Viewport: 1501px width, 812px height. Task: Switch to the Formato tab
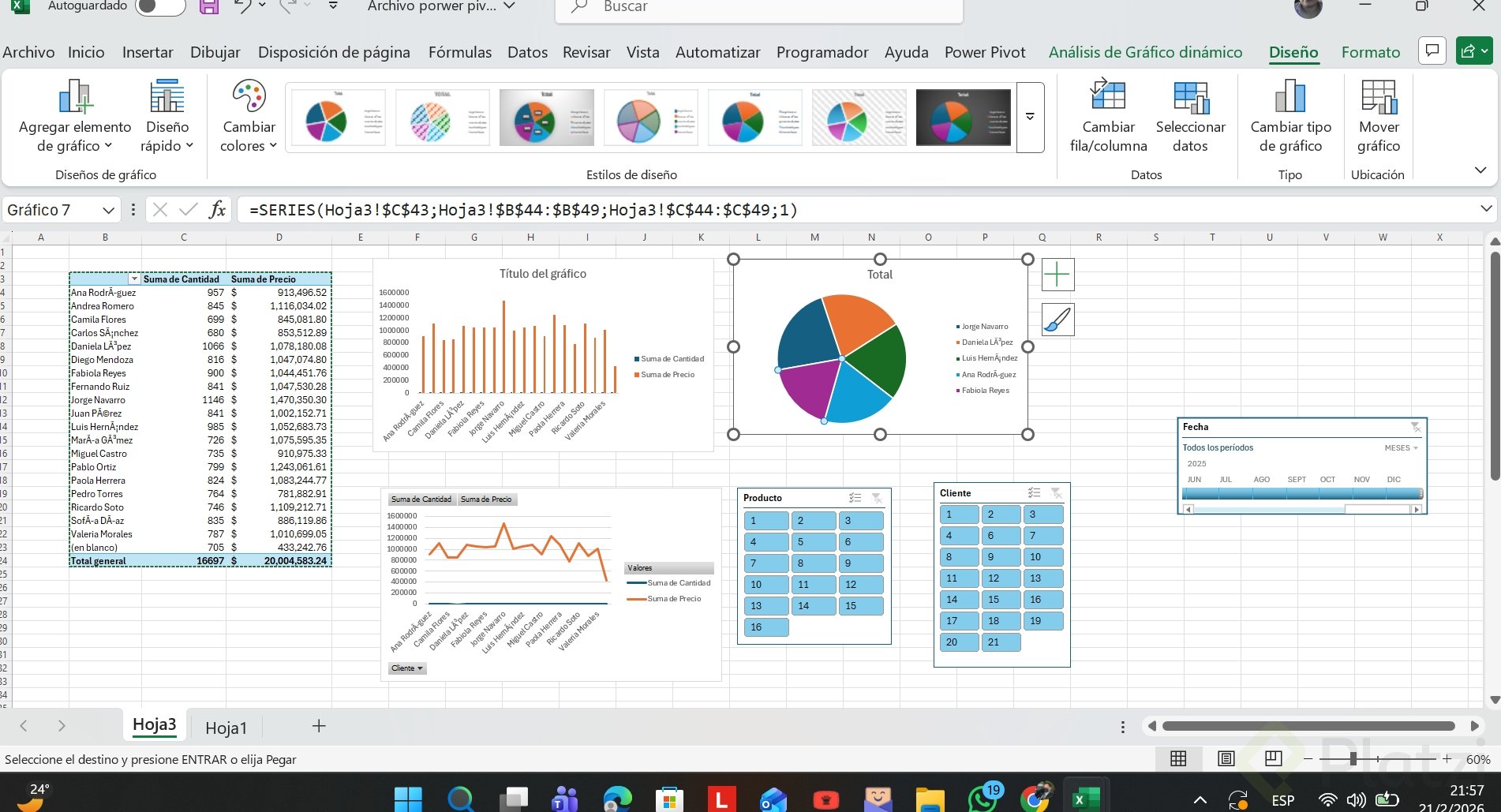point(1371,52)
